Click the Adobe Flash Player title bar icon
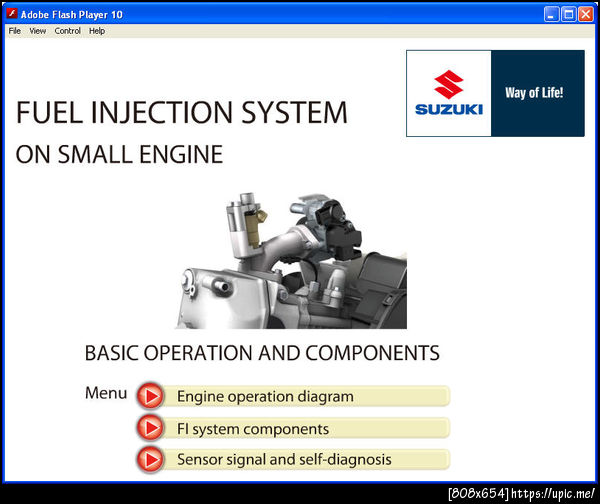 coord(12,14)
